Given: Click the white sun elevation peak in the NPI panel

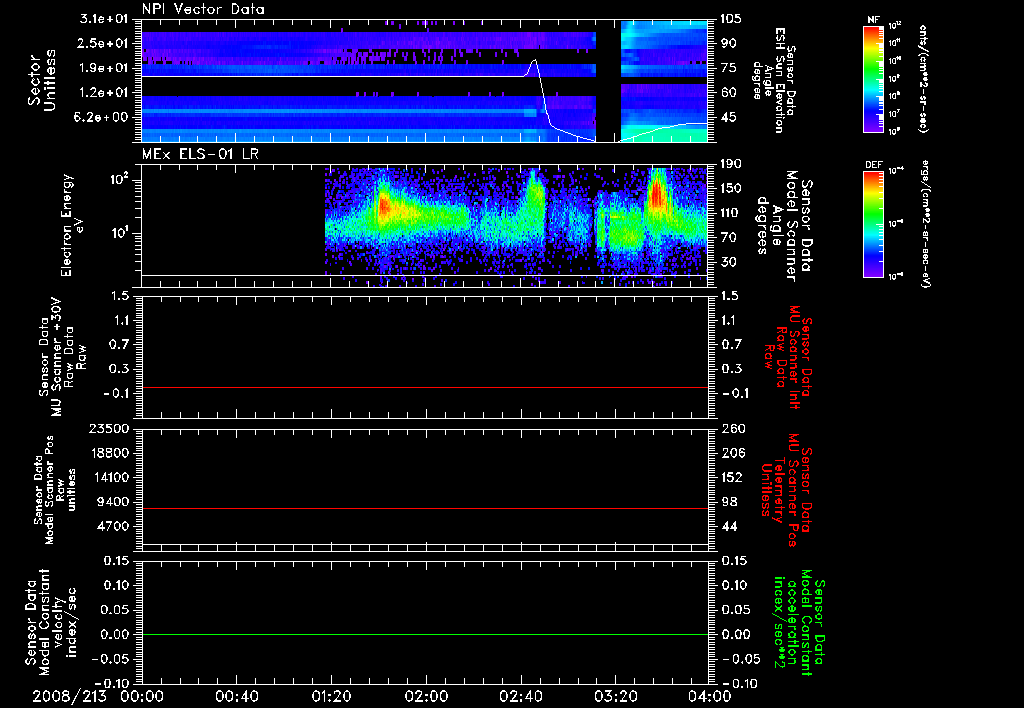Looking at the screenshot, I should click(x=535, y=61).
